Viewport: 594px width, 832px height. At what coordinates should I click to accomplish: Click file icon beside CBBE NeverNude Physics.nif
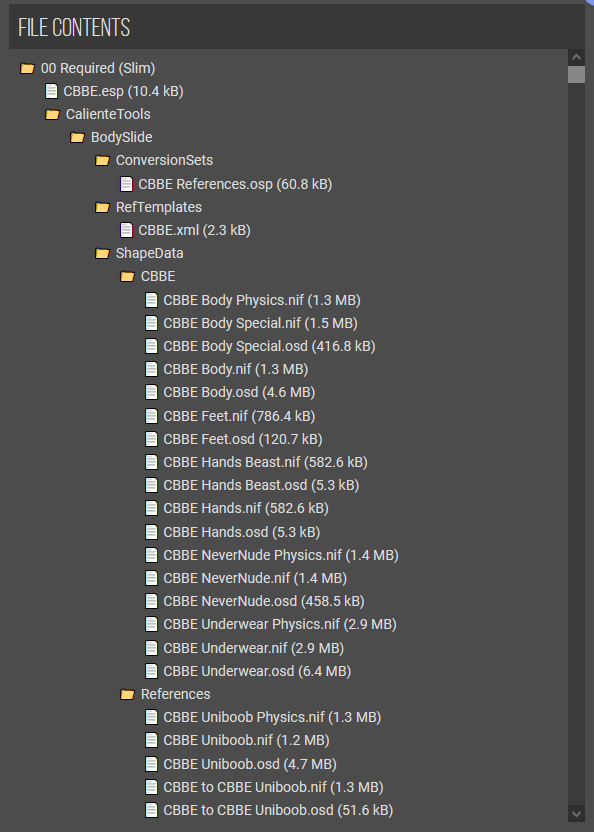[151, 555]
